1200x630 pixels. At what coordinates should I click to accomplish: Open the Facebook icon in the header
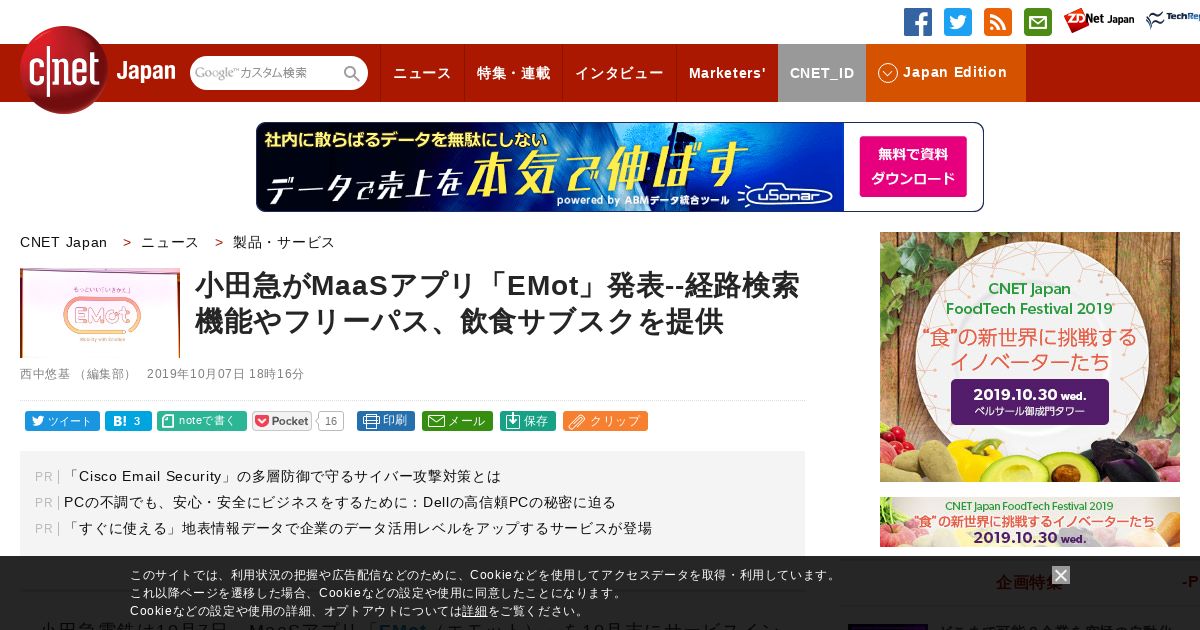pos(918,22)
